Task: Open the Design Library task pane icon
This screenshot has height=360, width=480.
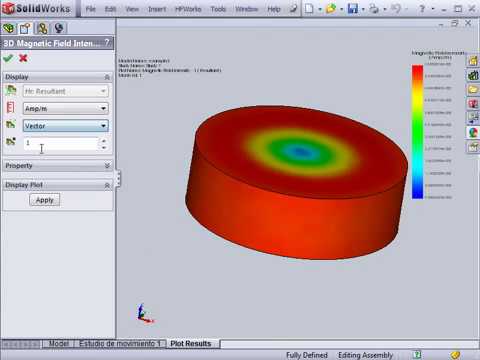Action: coord(473,75)
